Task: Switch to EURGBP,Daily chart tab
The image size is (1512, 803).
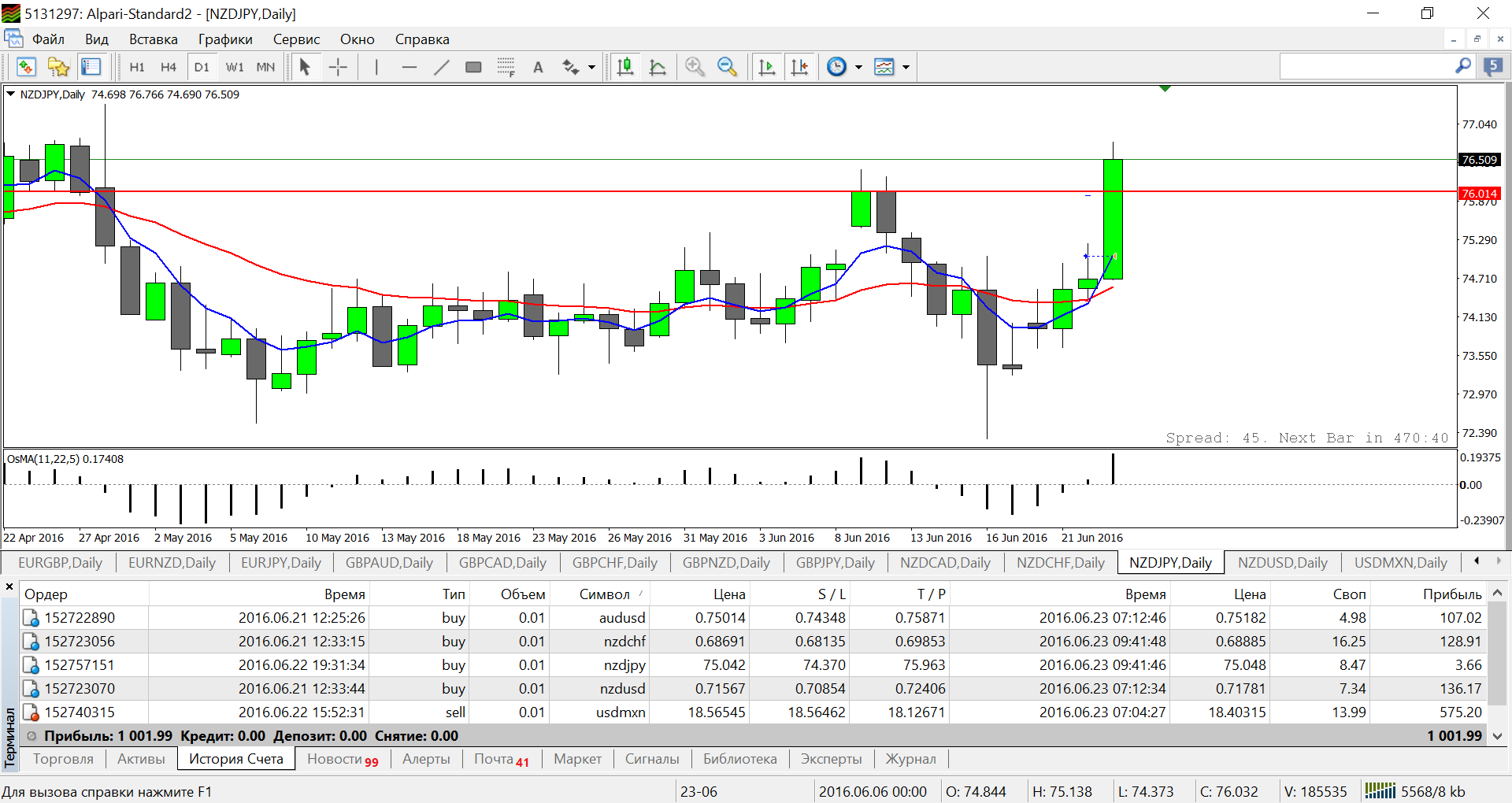Action: (x=60, y=563)
